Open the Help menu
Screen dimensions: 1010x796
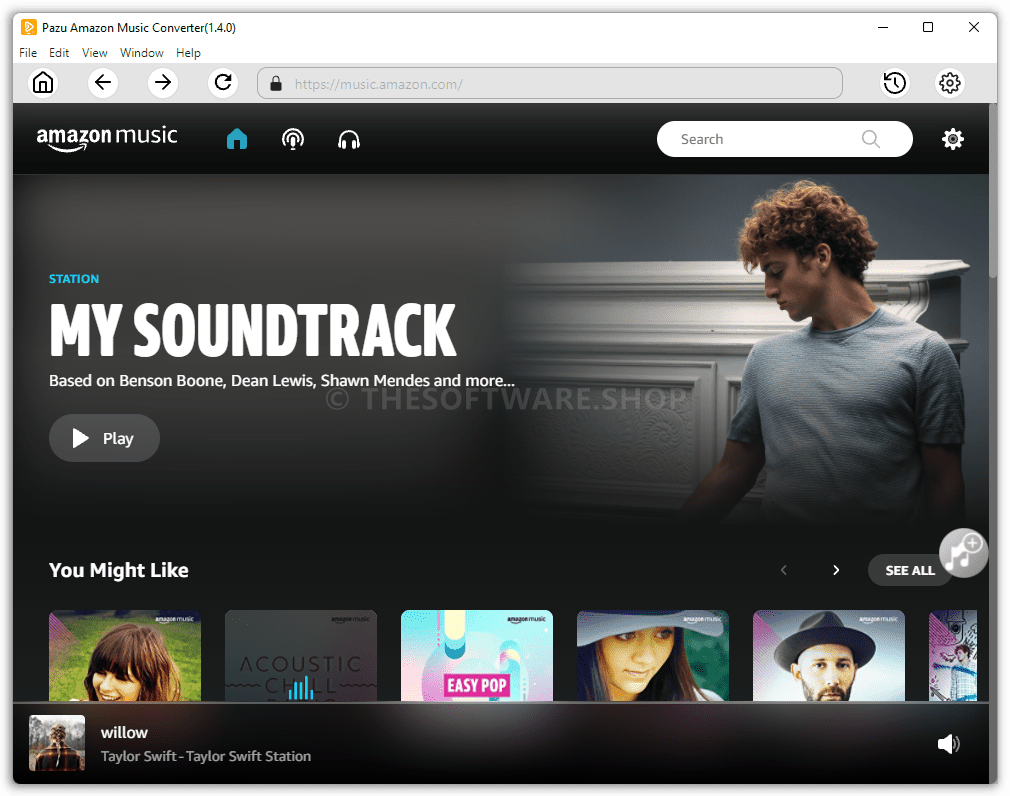pyautogui.click(x=188, y=53)
